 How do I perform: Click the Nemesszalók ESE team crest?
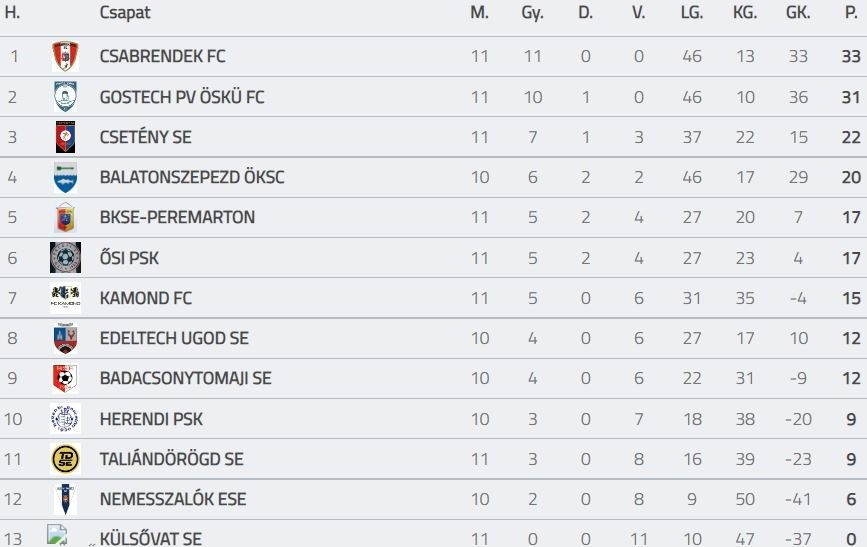click(x=65, y=499)
